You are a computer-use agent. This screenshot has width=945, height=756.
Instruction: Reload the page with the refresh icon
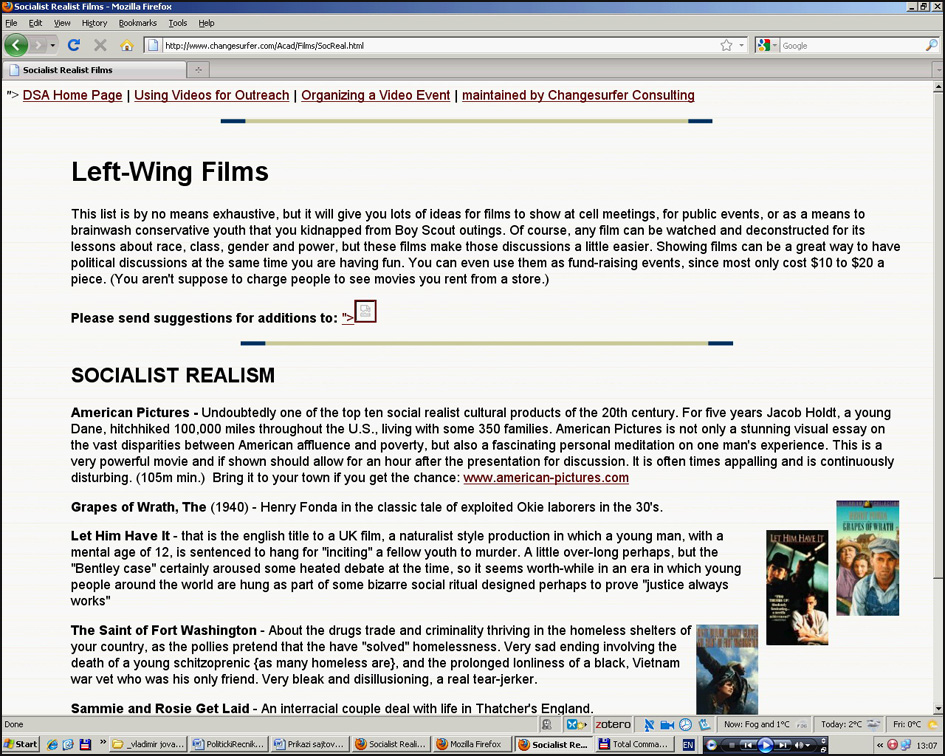(73, 45)
